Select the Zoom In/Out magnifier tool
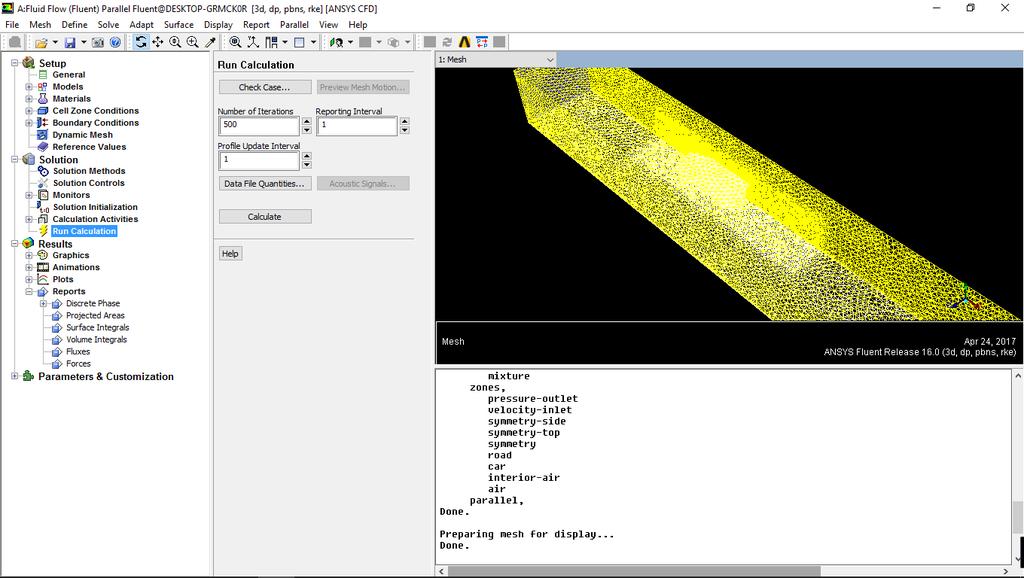Screen dimensions: 1024x578 (175, 42)
